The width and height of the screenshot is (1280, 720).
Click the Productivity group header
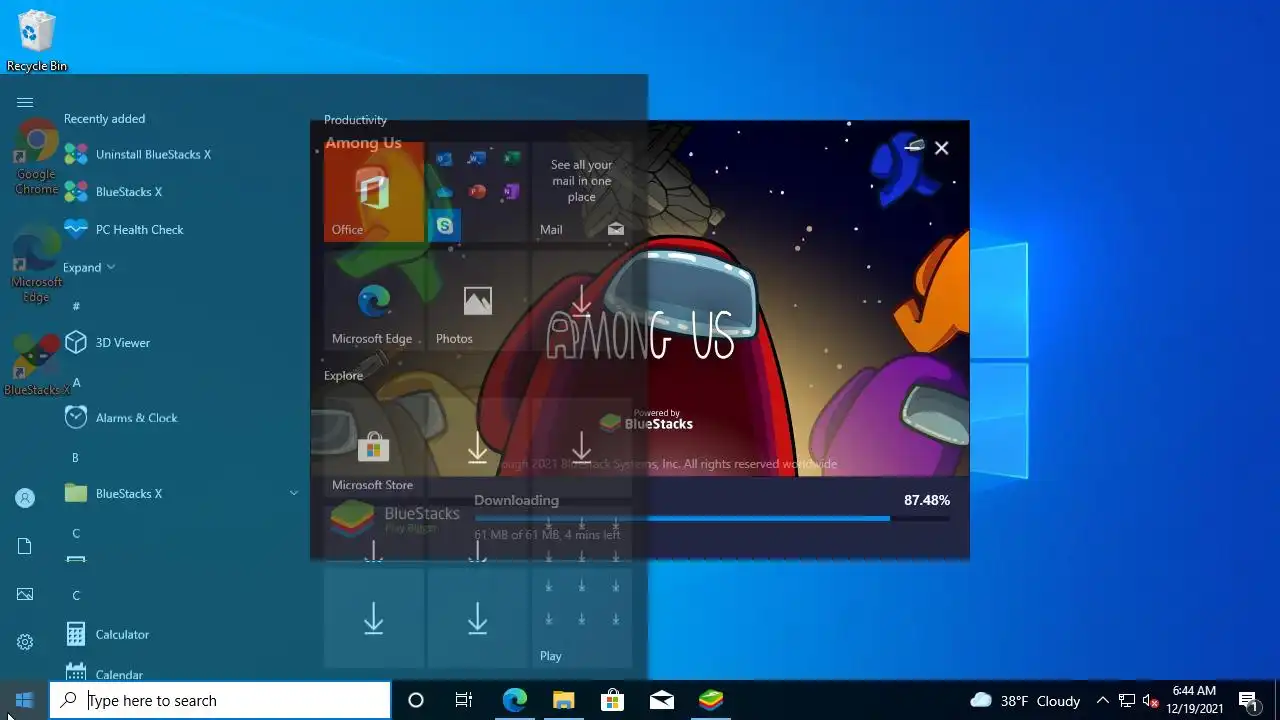point(355,119)
